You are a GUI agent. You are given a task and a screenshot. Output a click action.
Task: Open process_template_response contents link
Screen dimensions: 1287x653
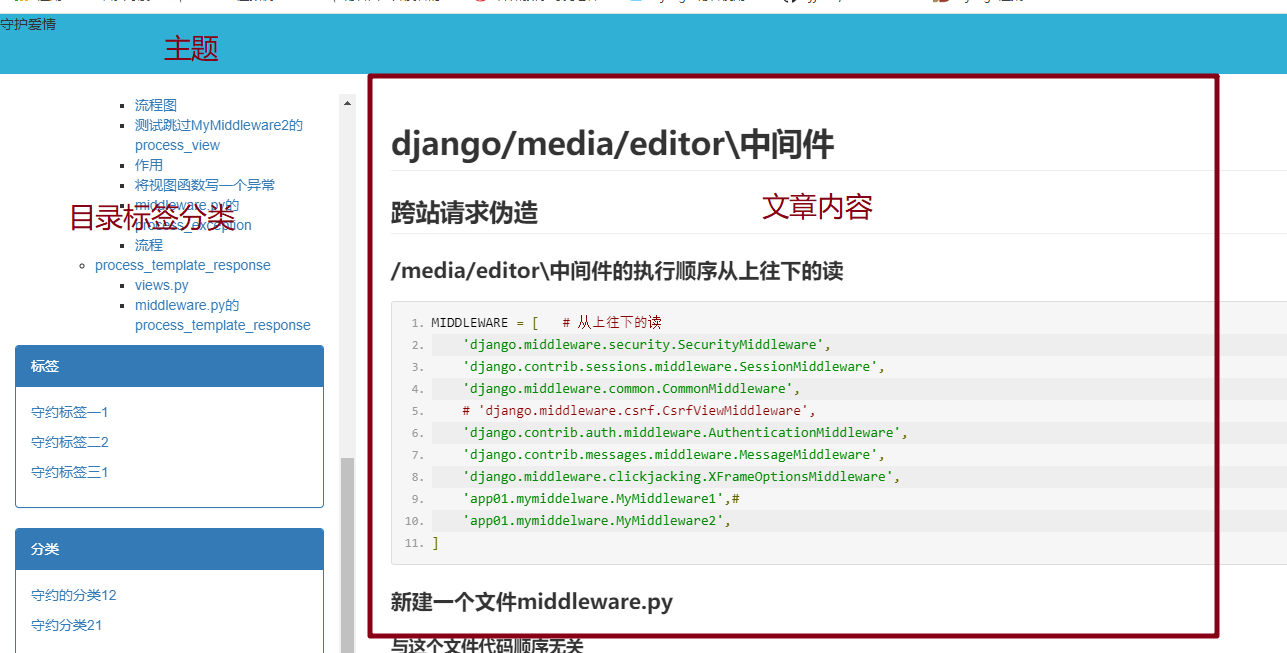click(x=183, y=265)
